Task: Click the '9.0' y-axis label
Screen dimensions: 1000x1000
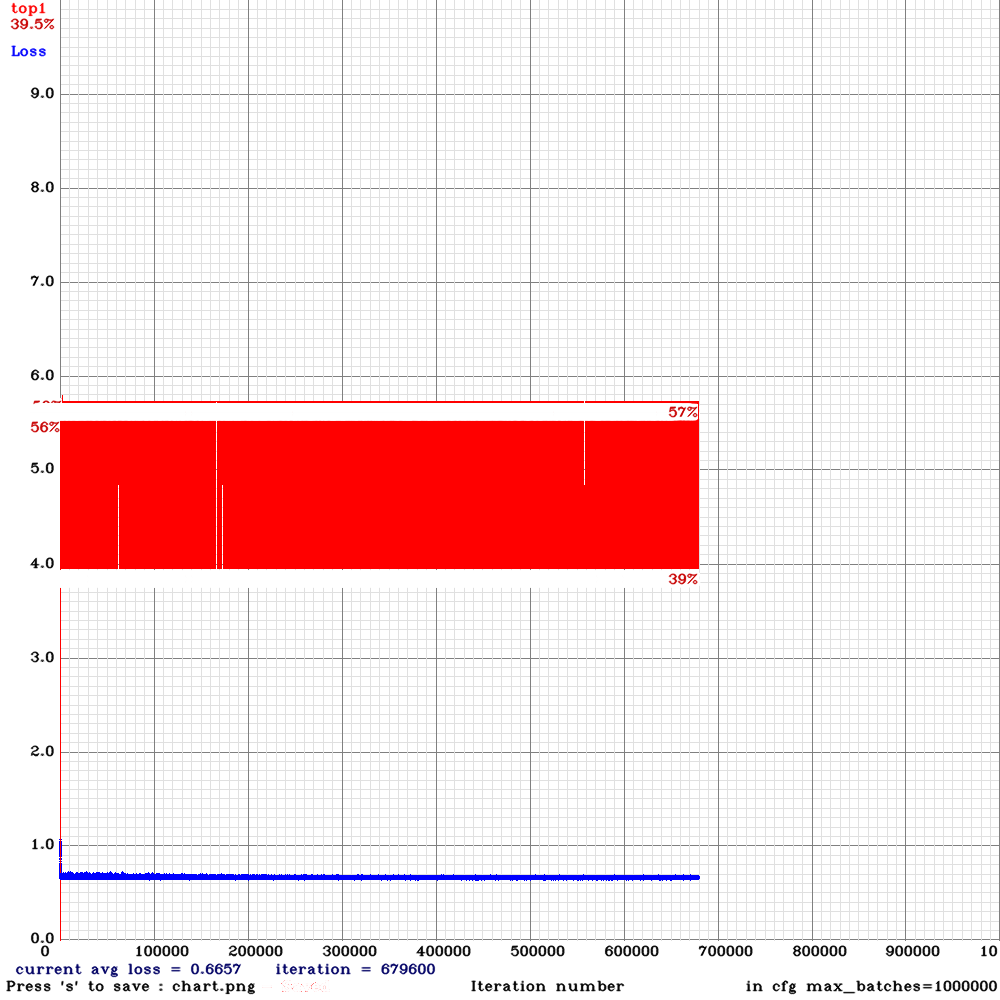Action: point(42,94)
